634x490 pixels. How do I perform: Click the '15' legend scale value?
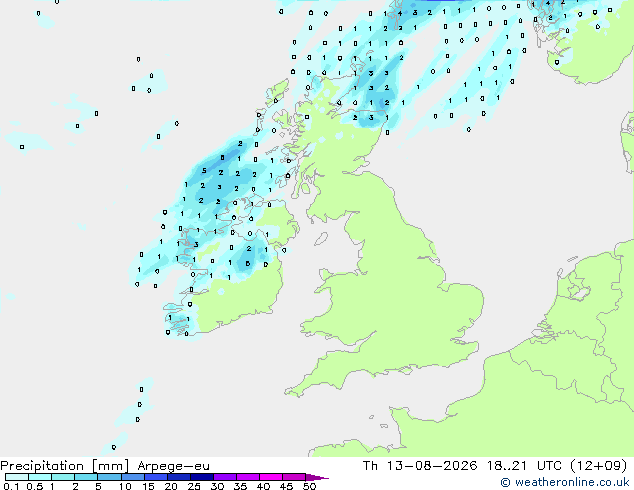(x=148, y=486)
